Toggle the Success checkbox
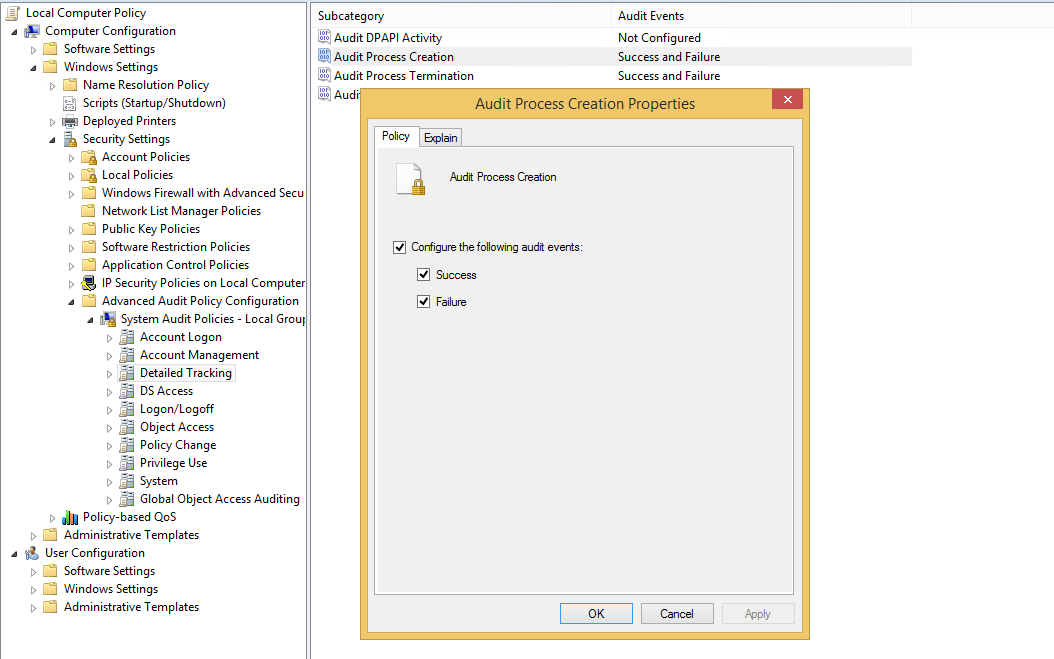1054x659 pixels. tap(424, 275)
